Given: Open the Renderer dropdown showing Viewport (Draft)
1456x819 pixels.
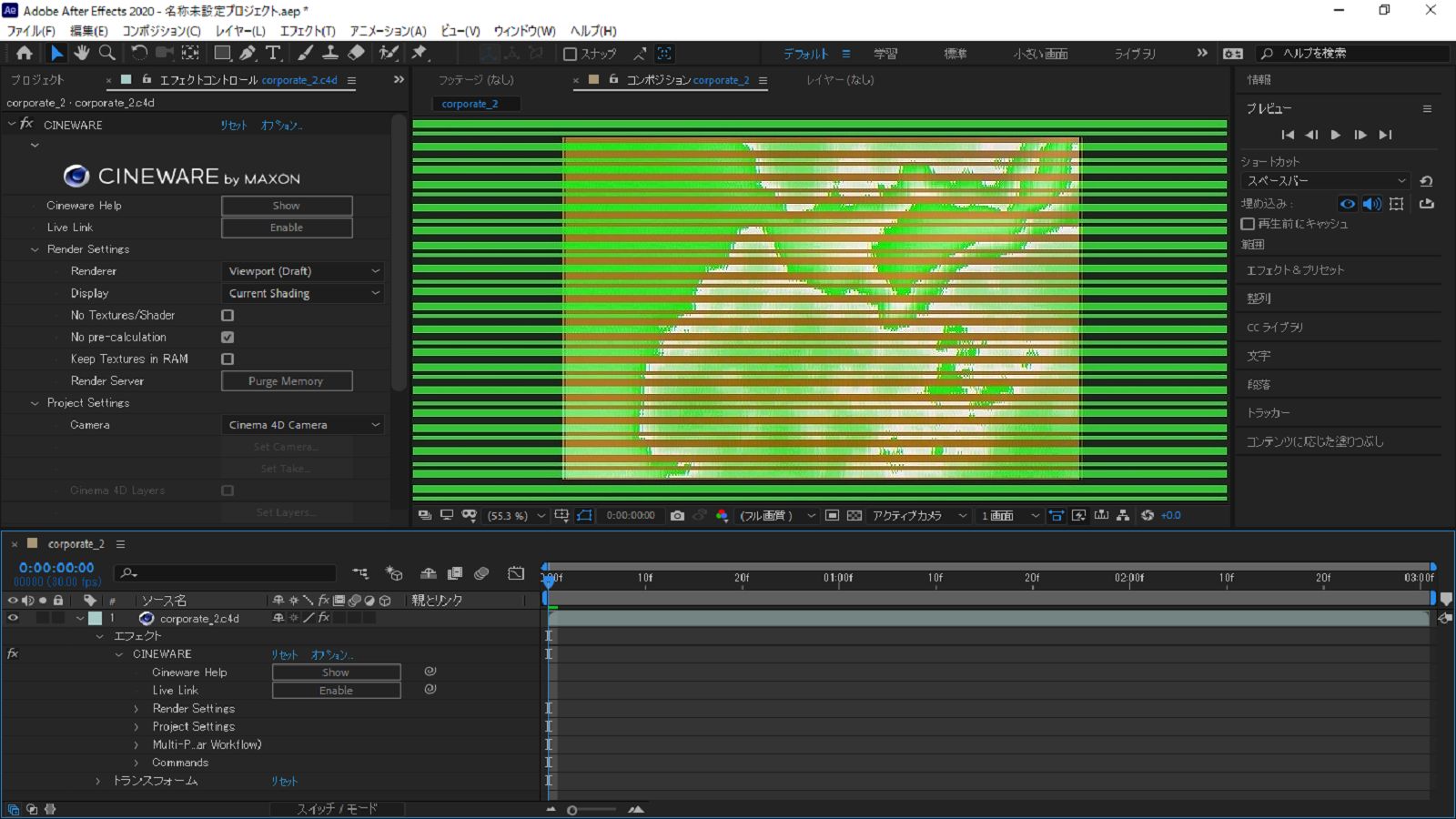Looking at the screenshot, I should (303, 271).
